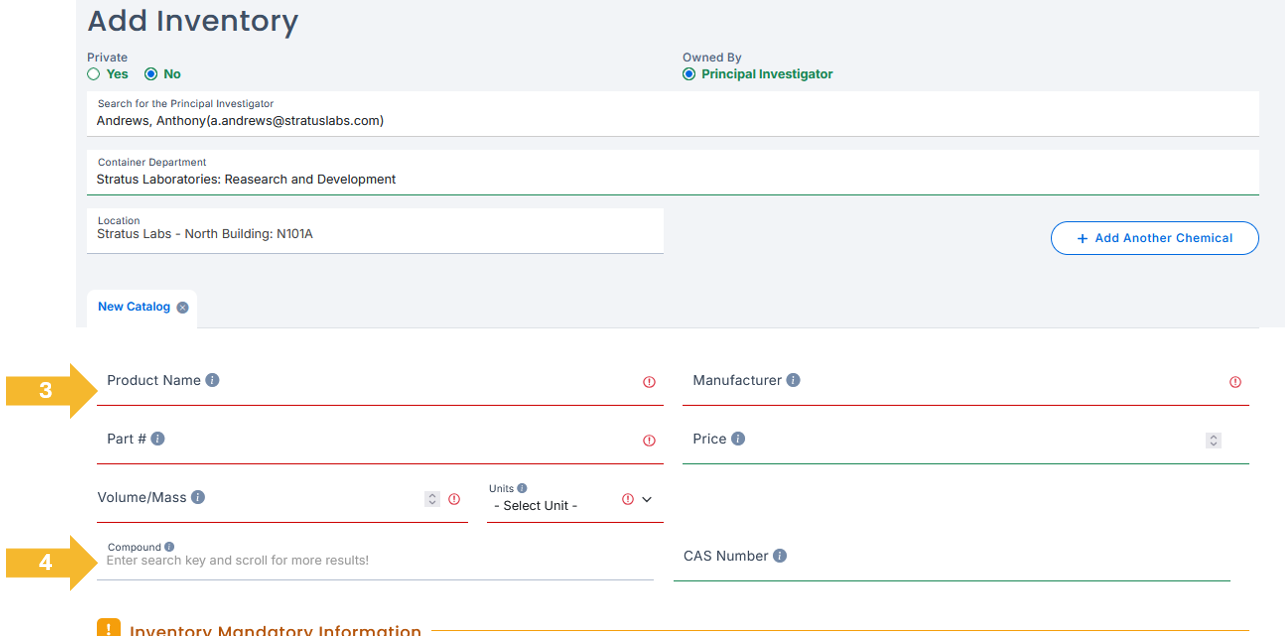Switch to the New Catalog tab
Viewport: 1285px width, 638px height.
tap(134, 307)
